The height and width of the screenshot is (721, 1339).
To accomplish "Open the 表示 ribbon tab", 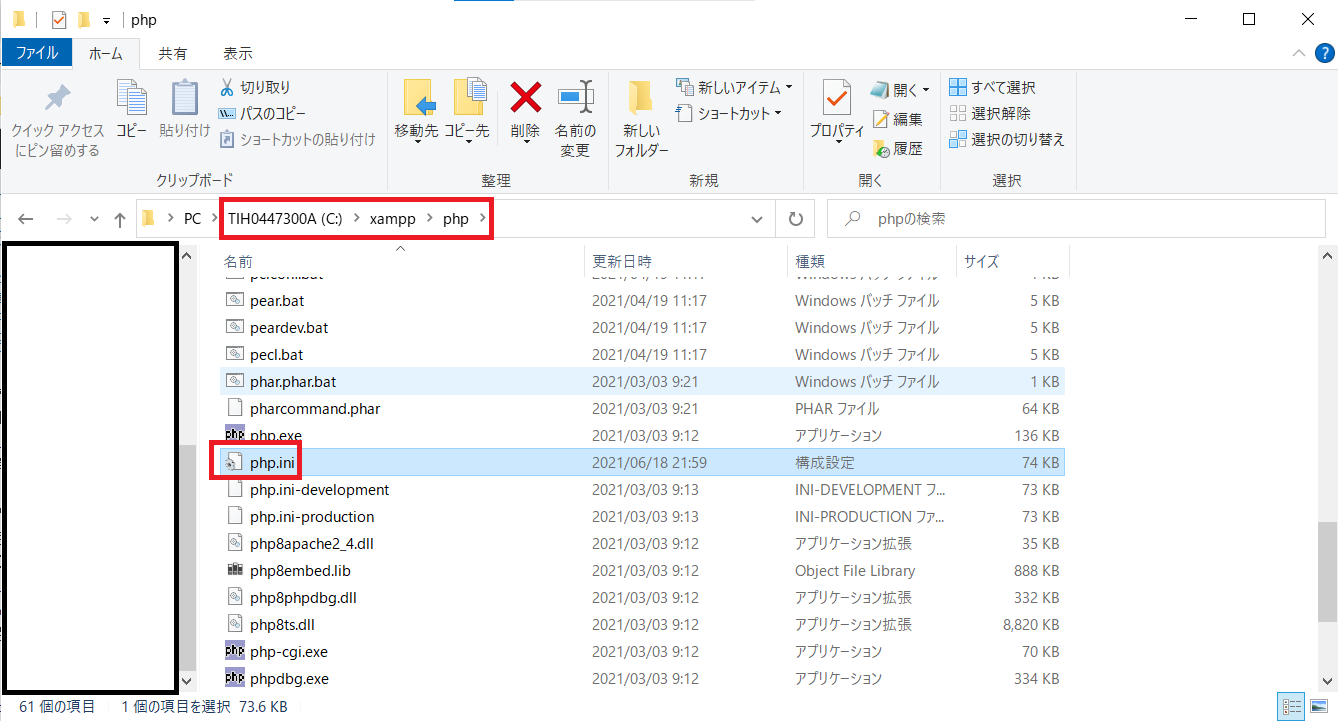I will [238, 53].
